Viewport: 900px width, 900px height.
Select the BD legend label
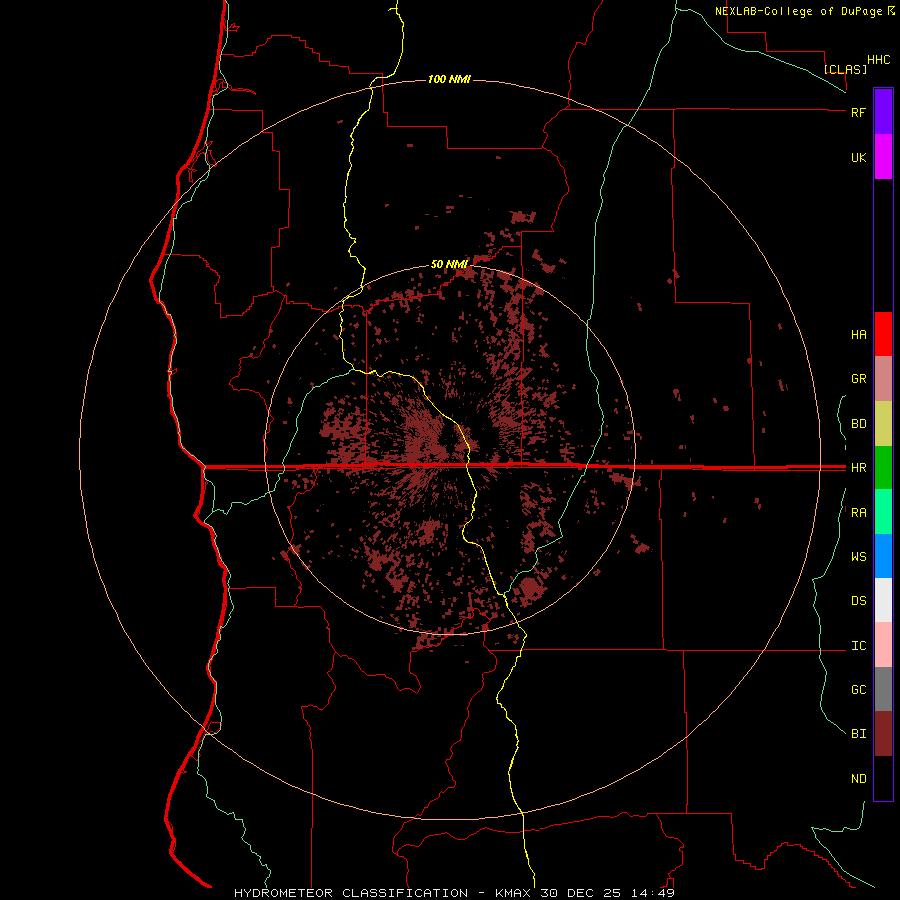click(x=858, y=424)
